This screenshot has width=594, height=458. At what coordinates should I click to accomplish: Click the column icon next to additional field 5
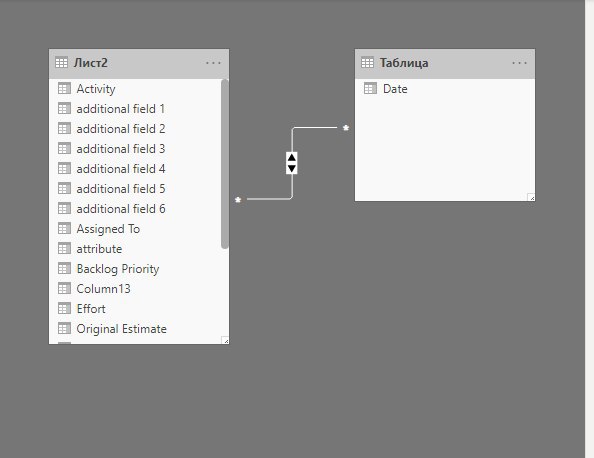pos(64,189)
